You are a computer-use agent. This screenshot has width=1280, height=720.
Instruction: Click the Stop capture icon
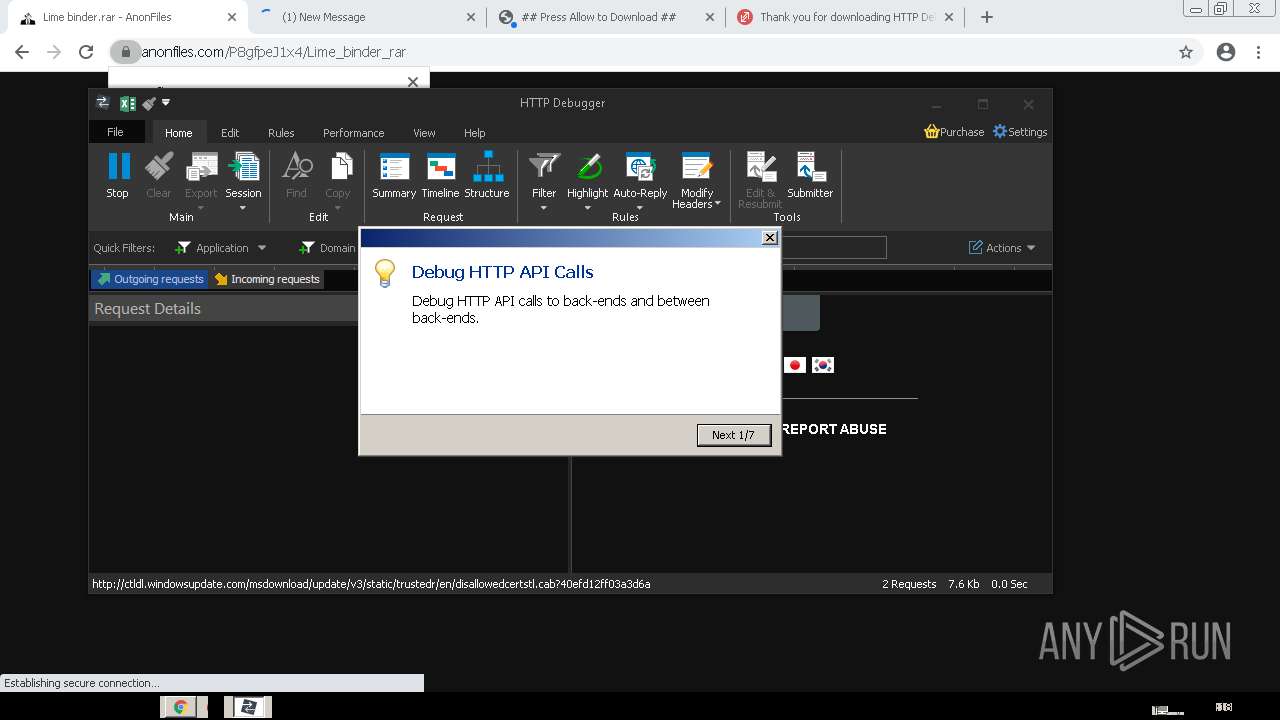pos(118,166)
